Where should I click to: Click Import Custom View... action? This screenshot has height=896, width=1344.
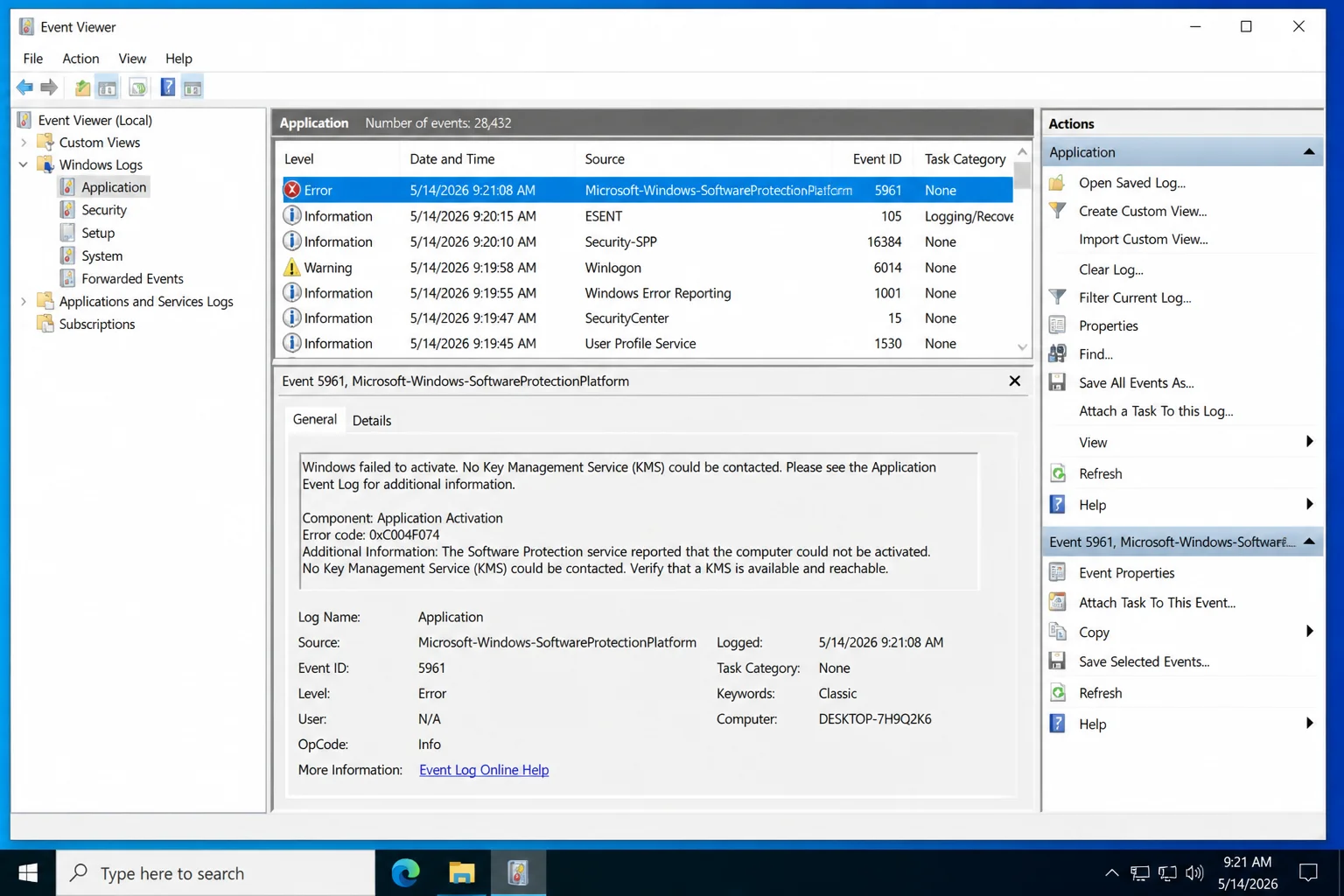(x=1143, y=240)
